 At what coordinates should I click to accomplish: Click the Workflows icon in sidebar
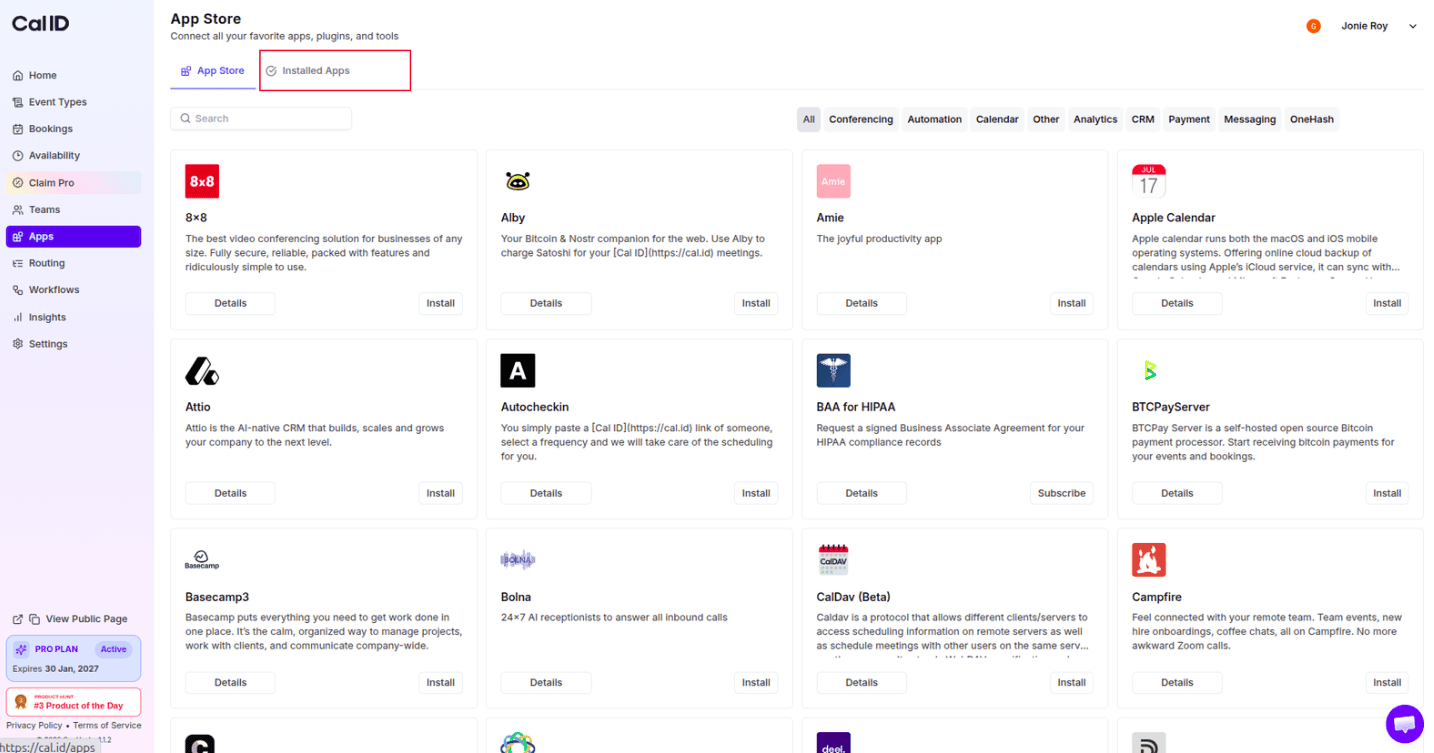click(18, 290)
